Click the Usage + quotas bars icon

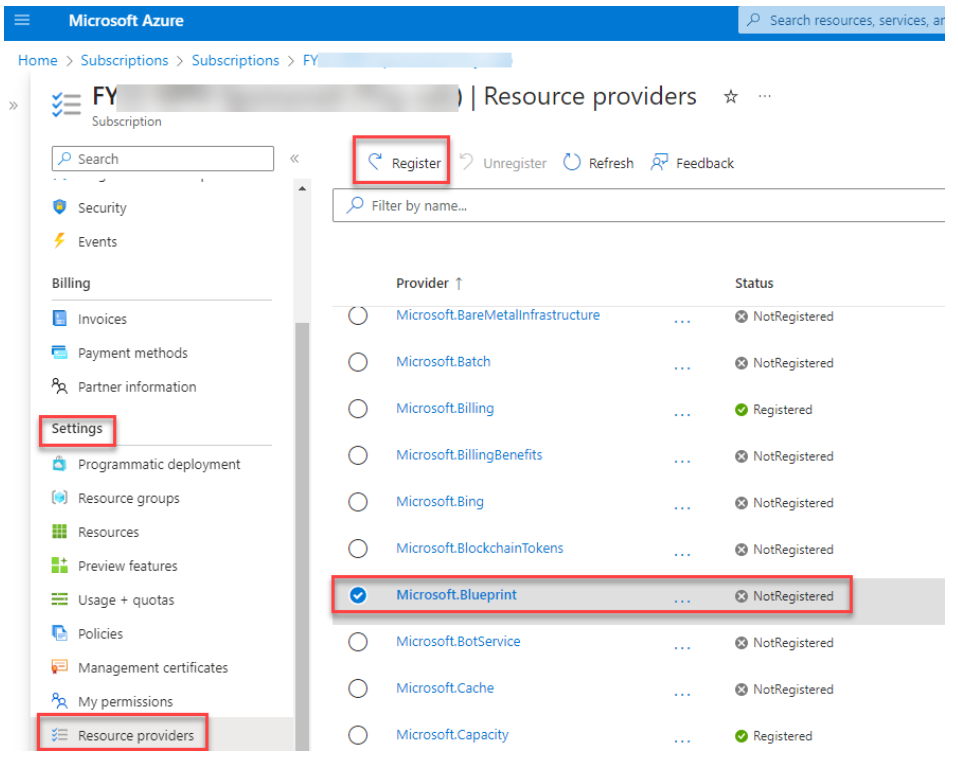[x=59, y=599]
